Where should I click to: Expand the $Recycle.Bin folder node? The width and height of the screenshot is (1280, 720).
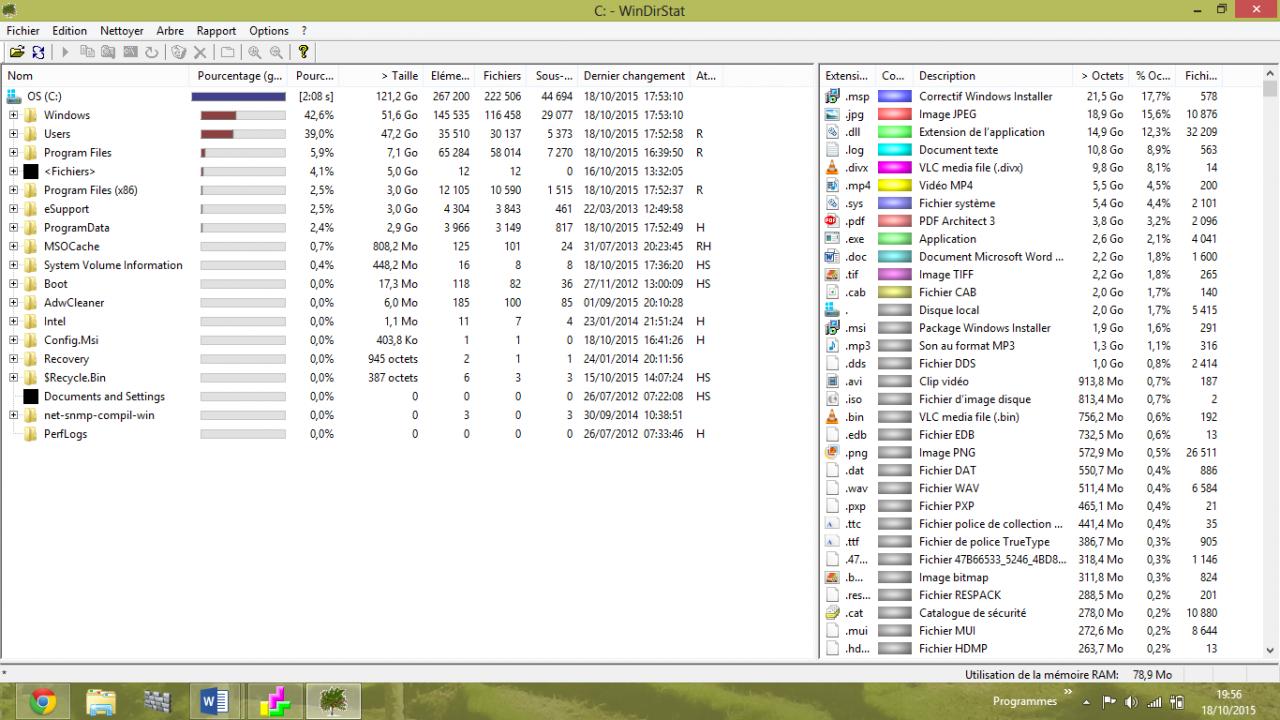14,378
